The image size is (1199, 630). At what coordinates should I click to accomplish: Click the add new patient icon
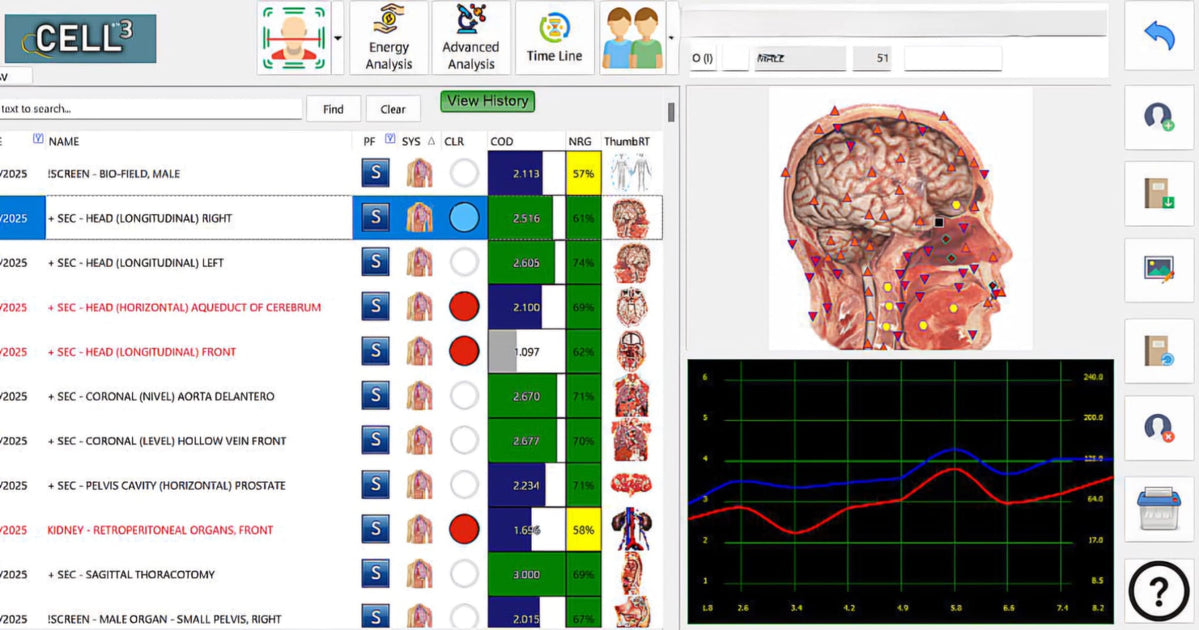point(1158,119)
